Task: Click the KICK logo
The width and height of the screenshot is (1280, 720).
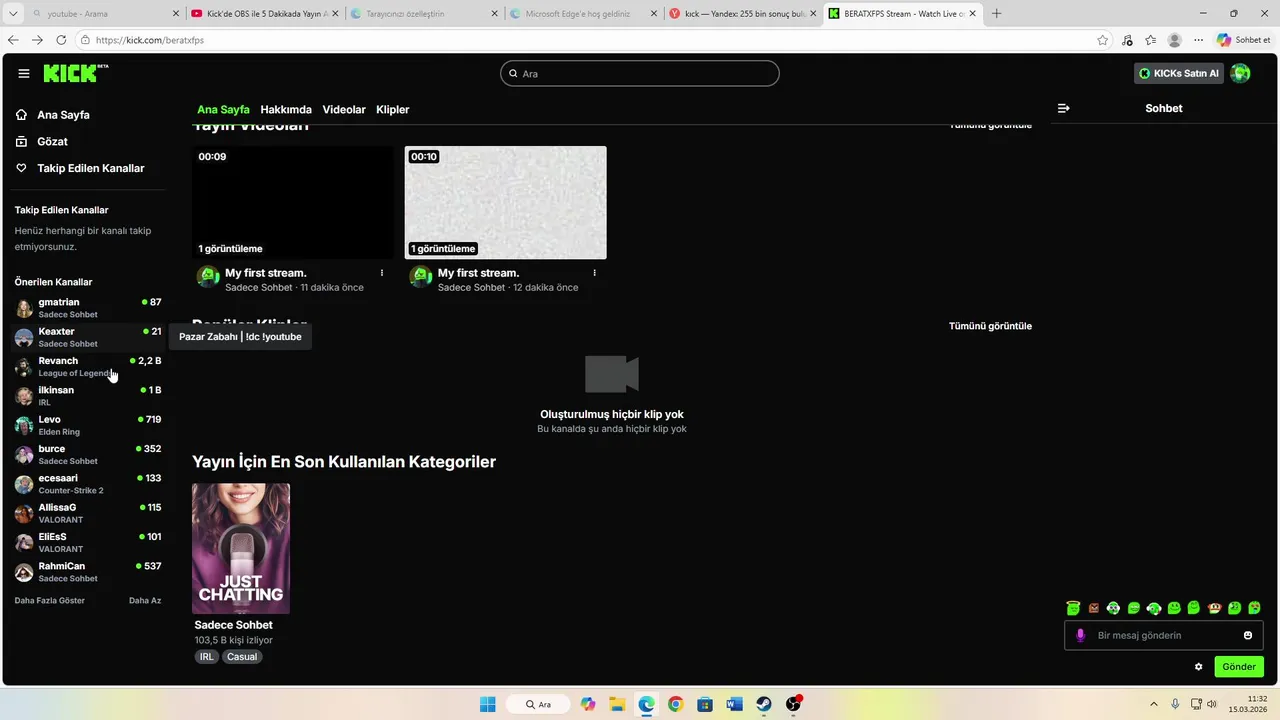Action: (x=75, y=73)
